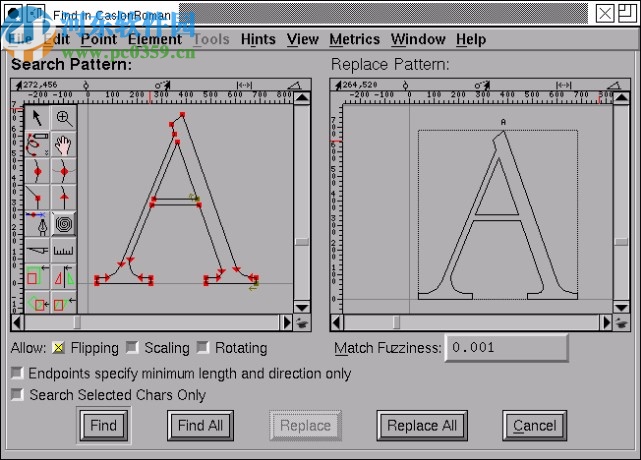Viewport: 641px width, 460px height.
Task: Select the Scale selection tool
Action: tap(37, 276)
